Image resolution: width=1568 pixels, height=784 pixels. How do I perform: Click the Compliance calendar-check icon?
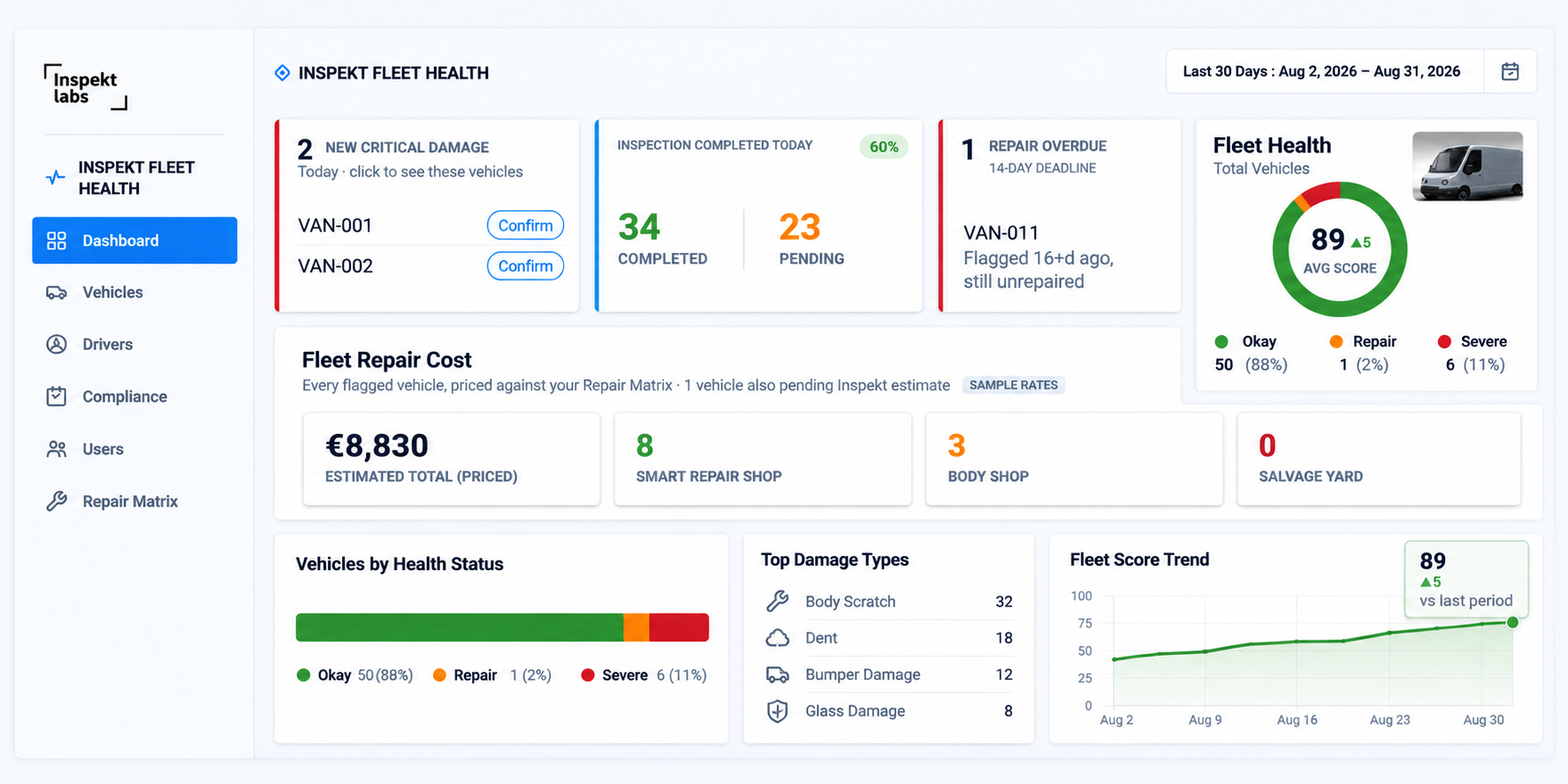(57, 397)
